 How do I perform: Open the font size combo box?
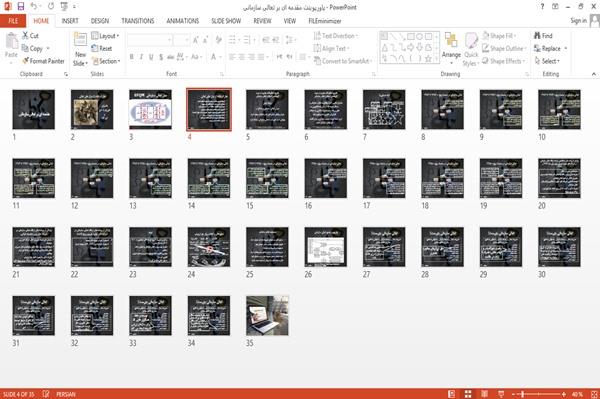click(181, 40)
